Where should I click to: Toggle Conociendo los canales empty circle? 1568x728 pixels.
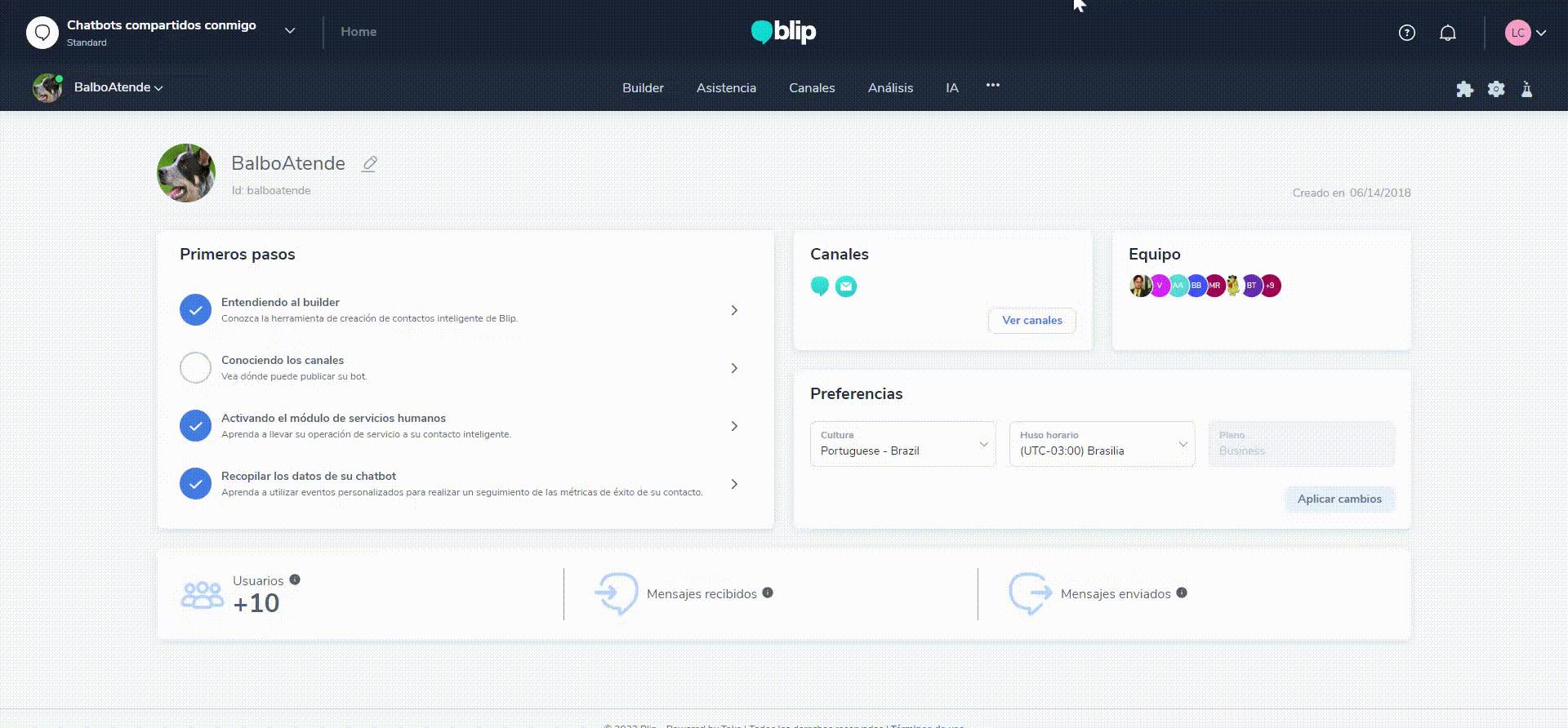[195, 368]
